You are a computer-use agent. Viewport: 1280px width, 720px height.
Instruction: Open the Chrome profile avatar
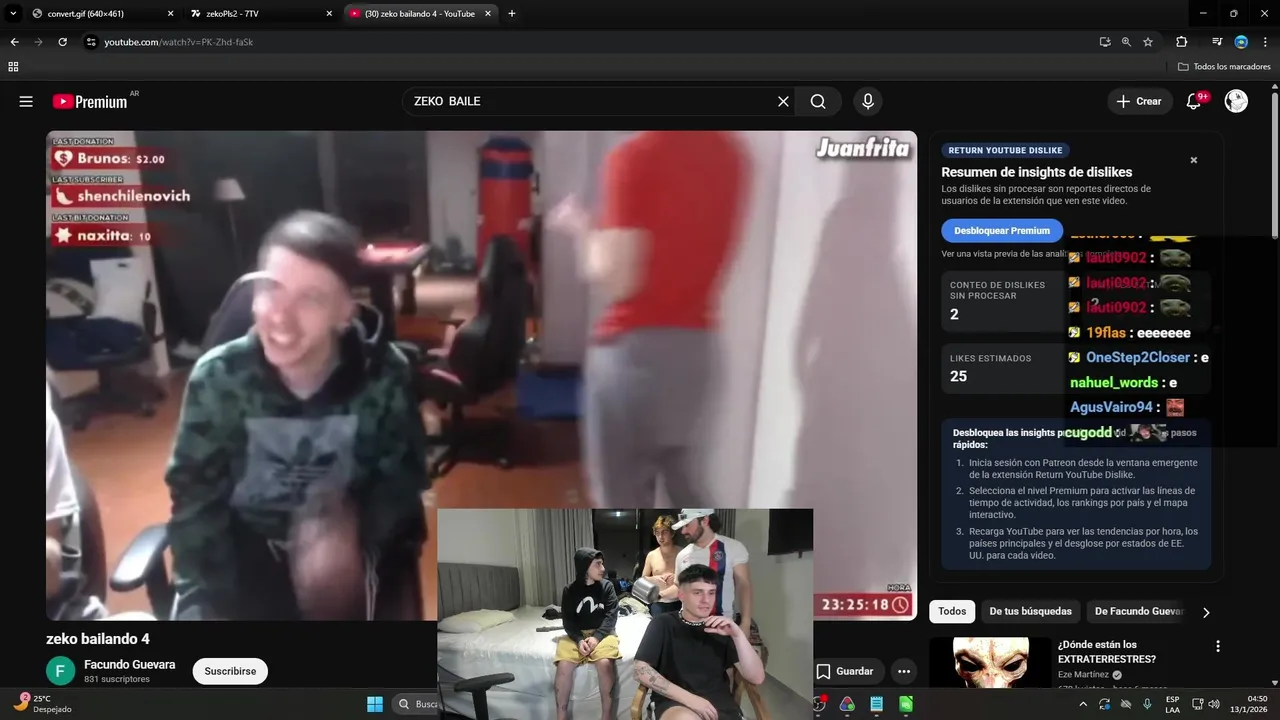[x=1241, y=42]
